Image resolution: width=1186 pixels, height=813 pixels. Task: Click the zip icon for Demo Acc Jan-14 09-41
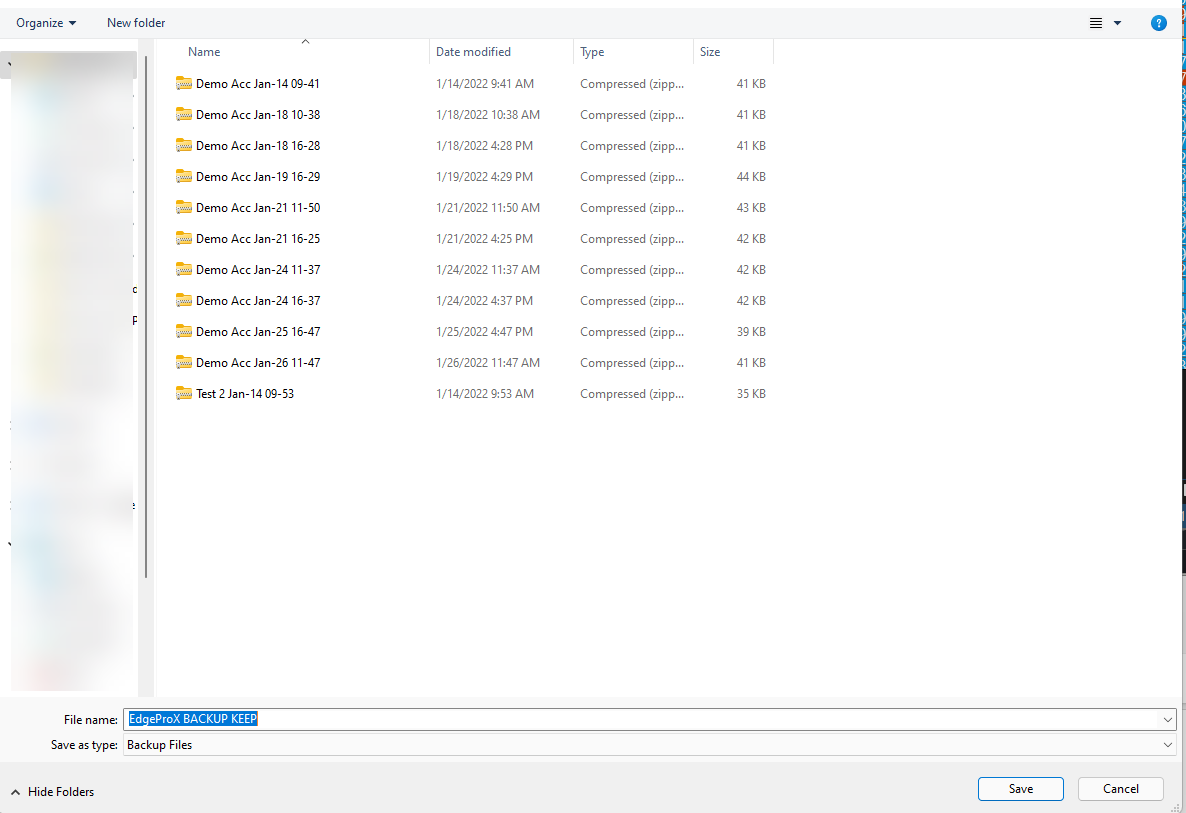click(183, 84)
